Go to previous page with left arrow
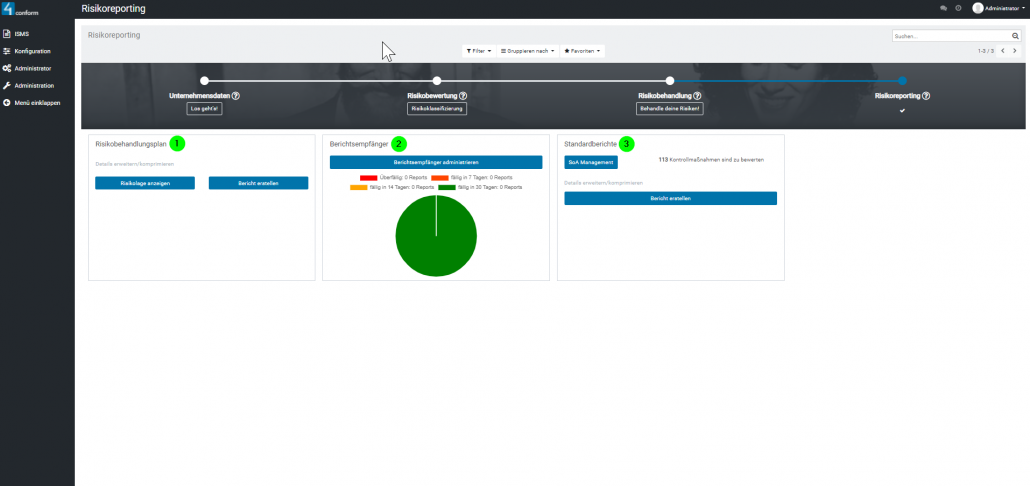The image size is (1030, 486). point(1003,50)
